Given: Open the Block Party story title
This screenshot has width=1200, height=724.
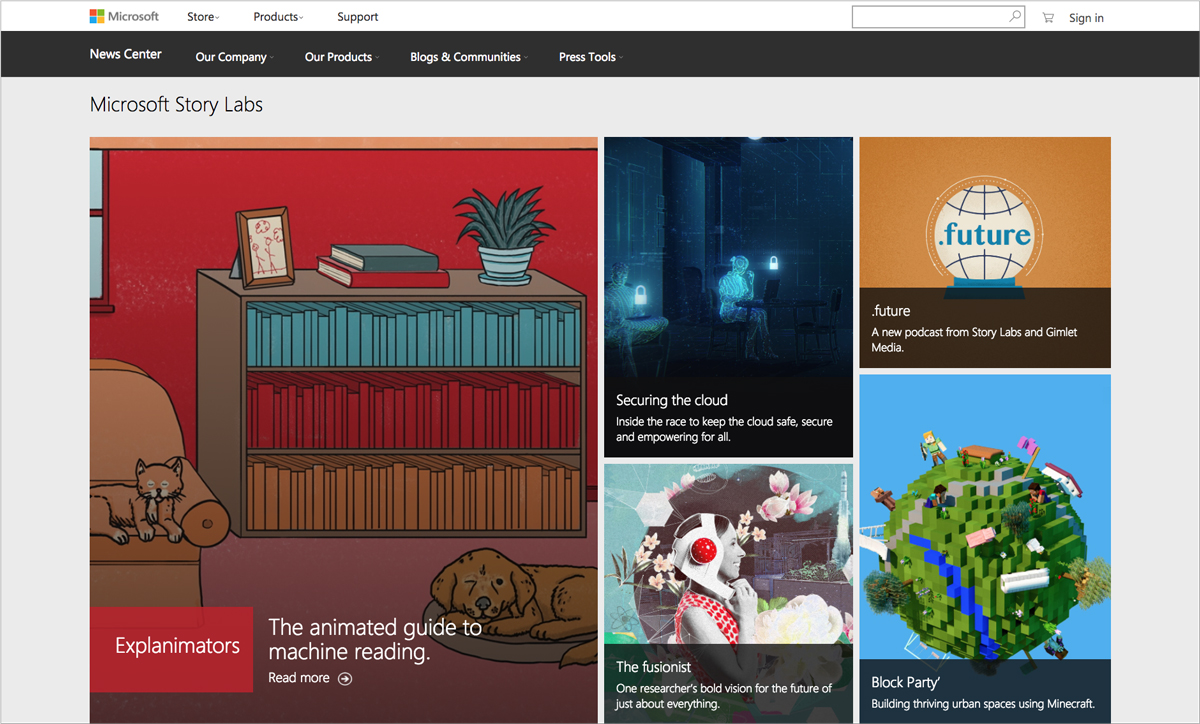Looking at the screenshot, I should tap(905, 682).
